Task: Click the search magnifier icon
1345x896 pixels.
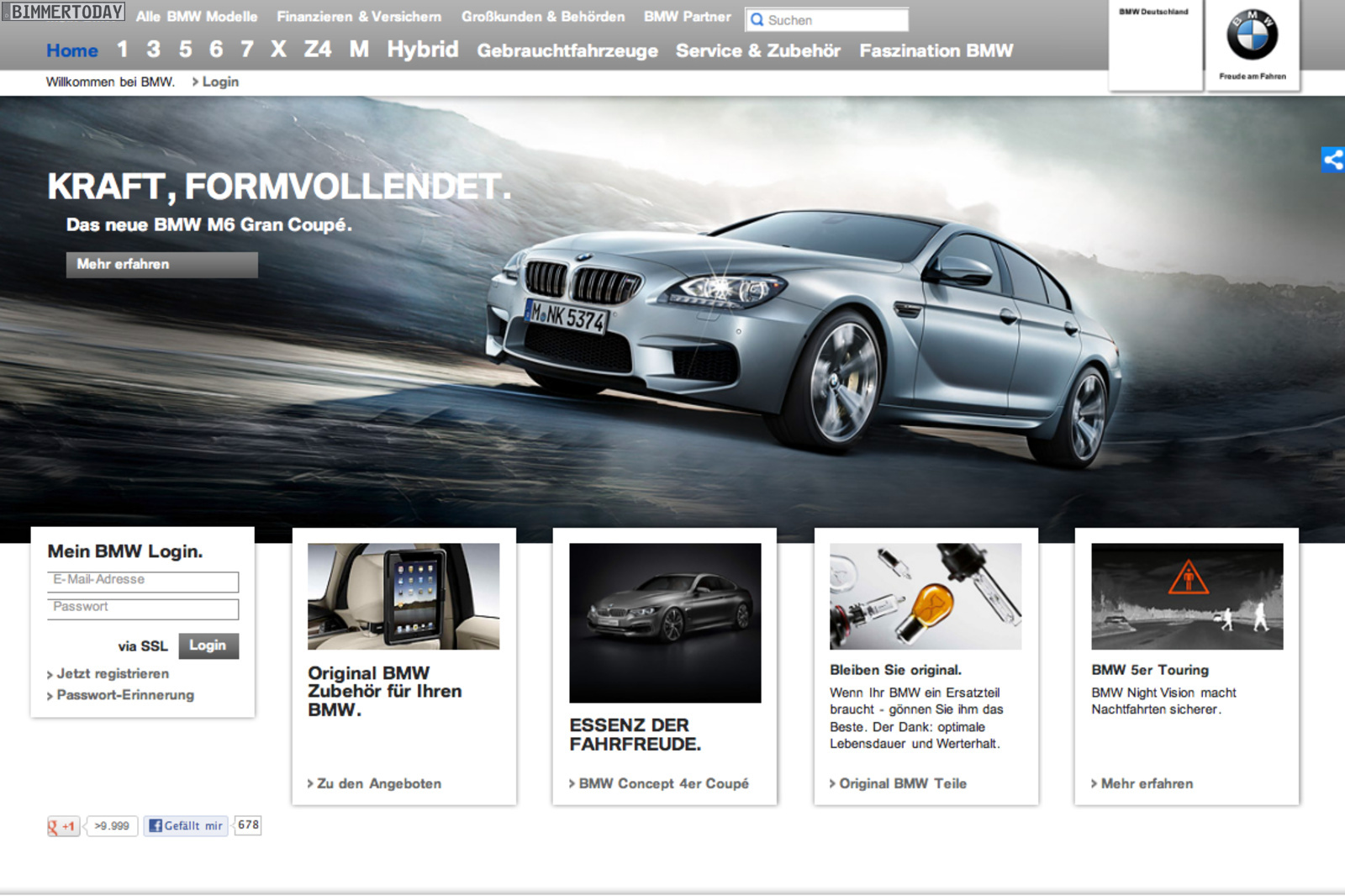Action: tap(757, 20)
